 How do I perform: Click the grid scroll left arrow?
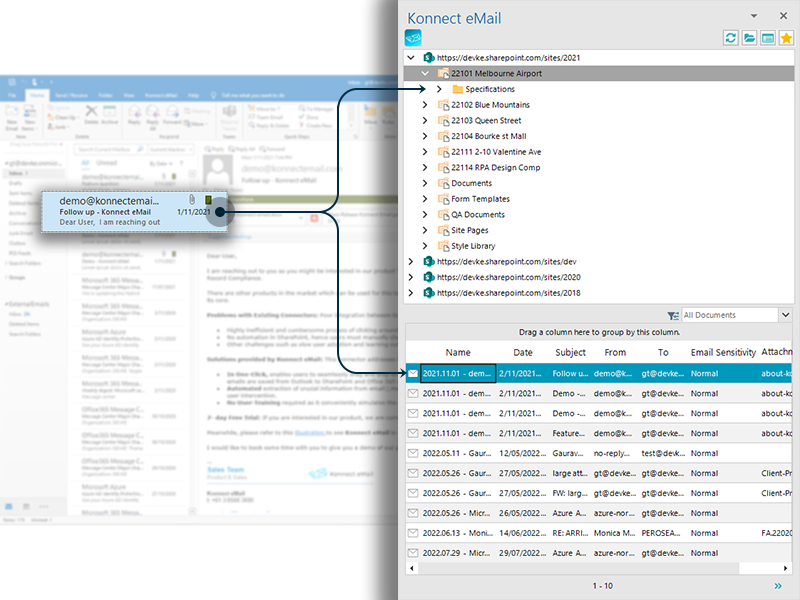pos(412,568)
